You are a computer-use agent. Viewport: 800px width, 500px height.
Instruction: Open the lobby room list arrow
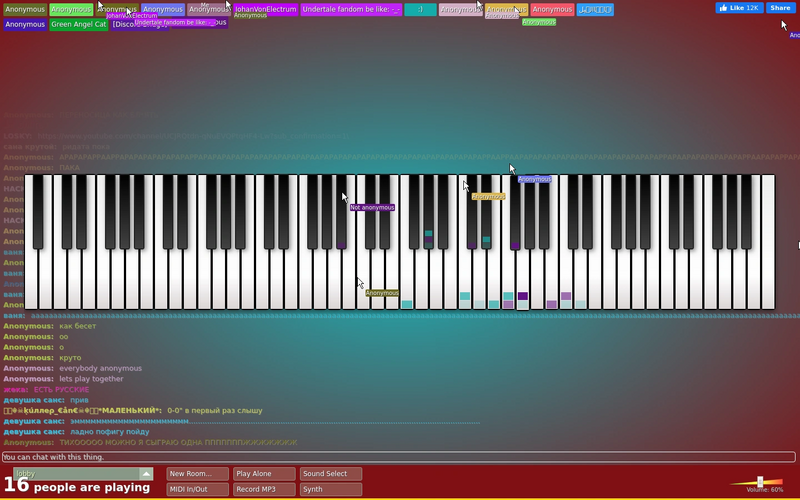click(146, 473)
